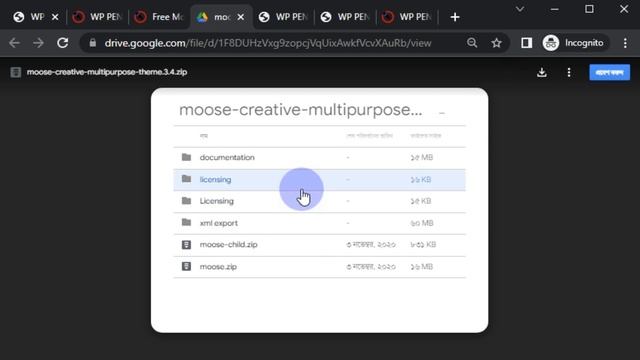
Task: Open the capitalized Licensing folder
Action: coord(320,201)
